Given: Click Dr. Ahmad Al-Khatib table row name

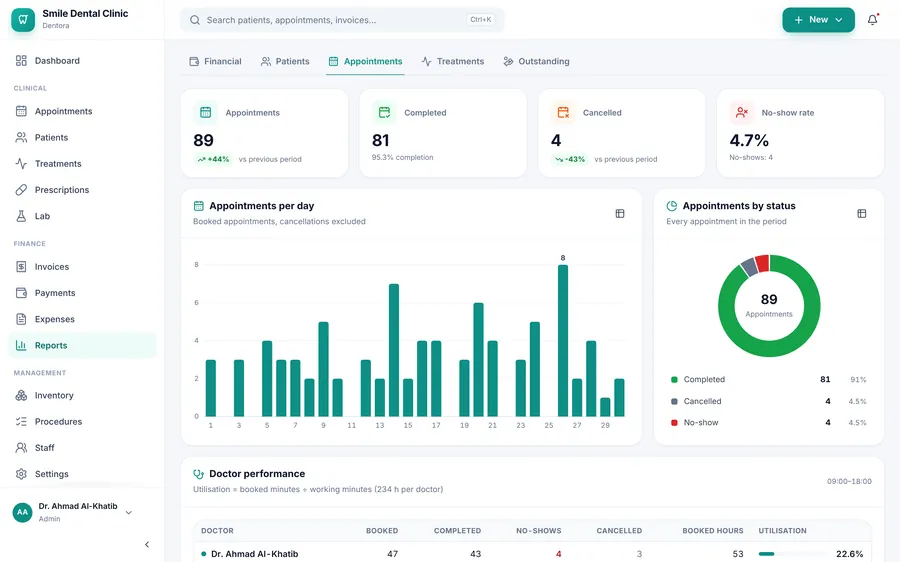Looking at the screenshot, I should click(254, 554).
